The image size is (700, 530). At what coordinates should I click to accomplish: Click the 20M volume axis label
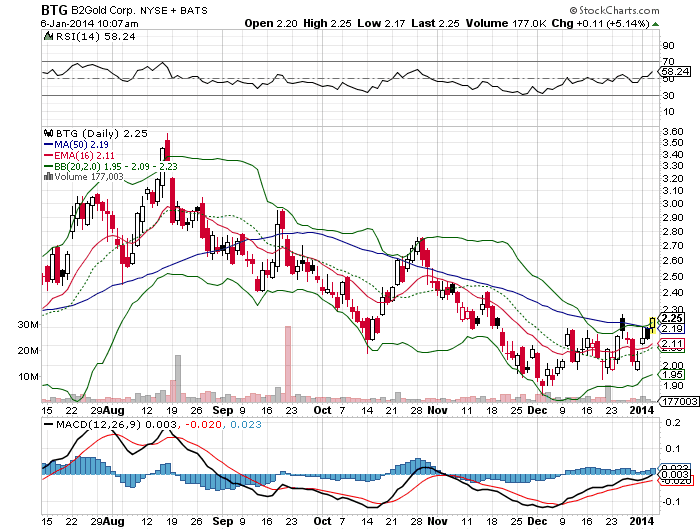coord(28,351)
